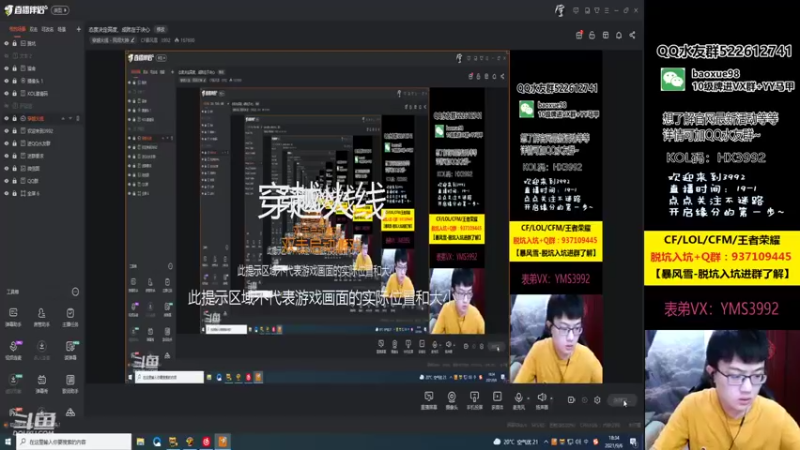This screenshot has width=800, height=450.
Task: Select the 进QQ水友群 source row
Action: (x=42, y=143)
